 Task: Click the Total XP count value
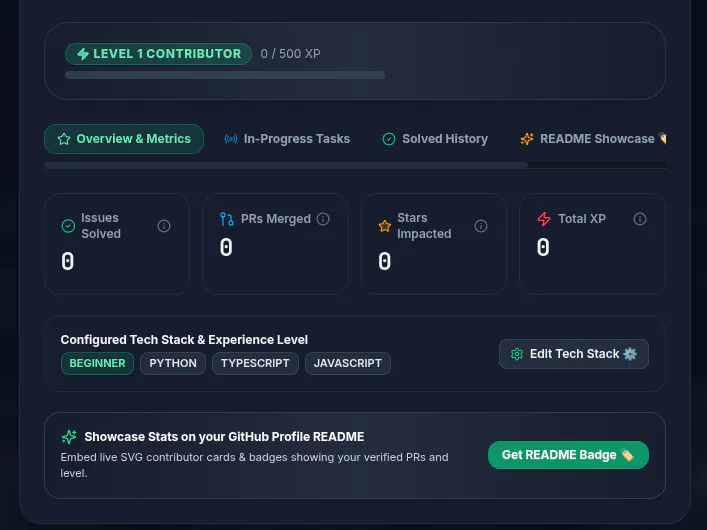(543, 248)
